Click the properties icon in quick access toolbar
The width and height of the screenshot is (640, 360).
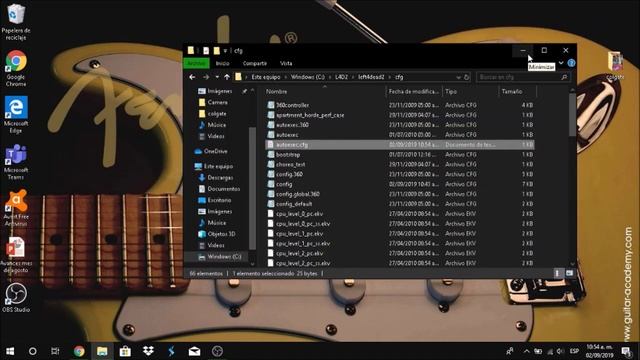[206, 51]
